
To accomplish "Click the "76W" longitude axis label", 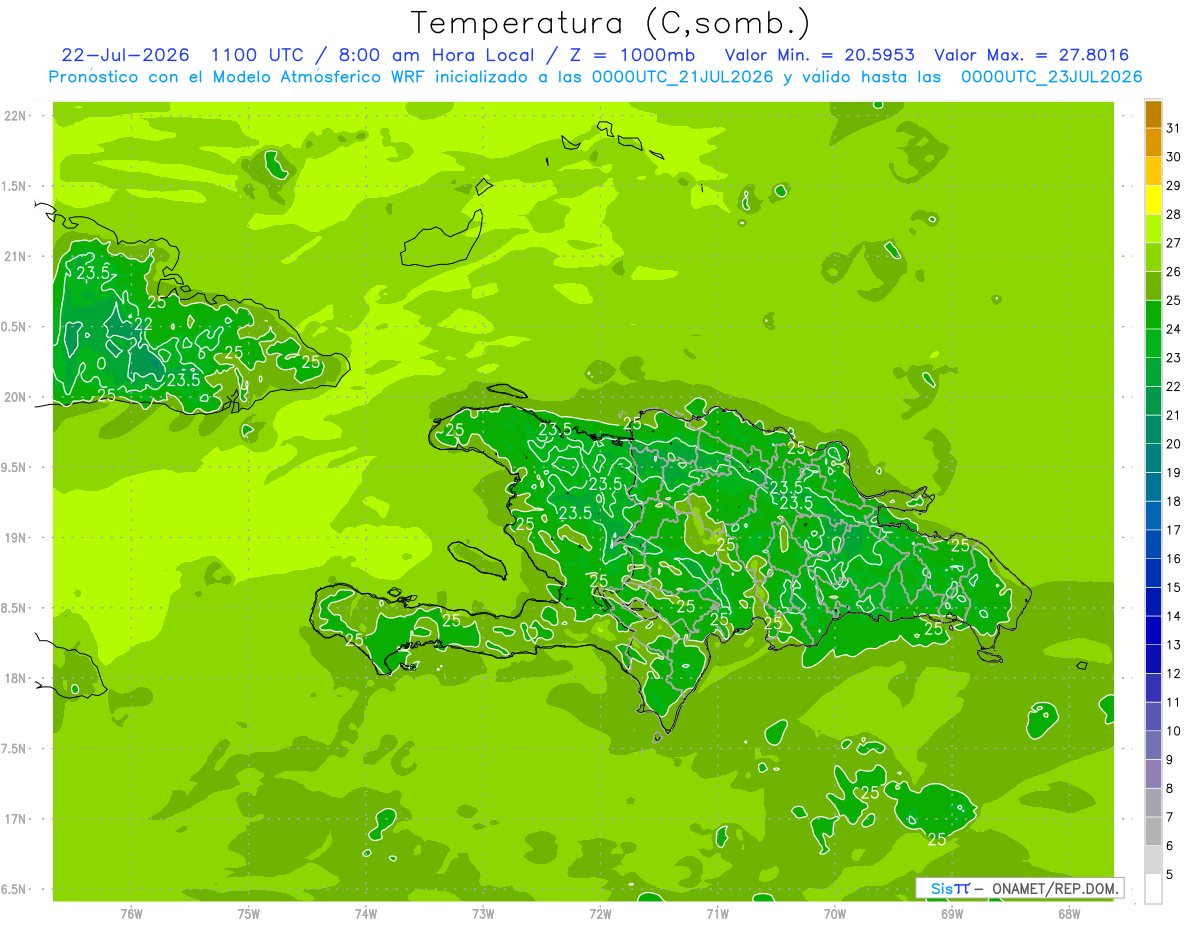I will tap(131, 913).
